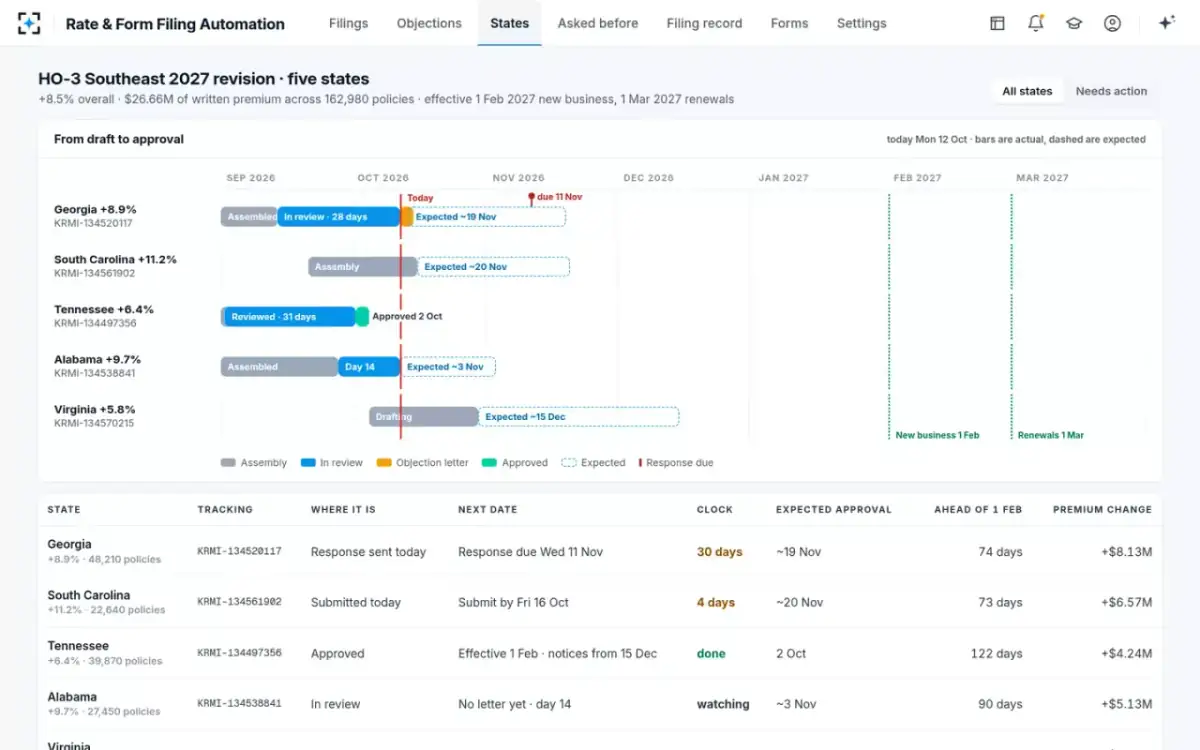Select Virginia +5.8% timeline row label

(95, 410)
